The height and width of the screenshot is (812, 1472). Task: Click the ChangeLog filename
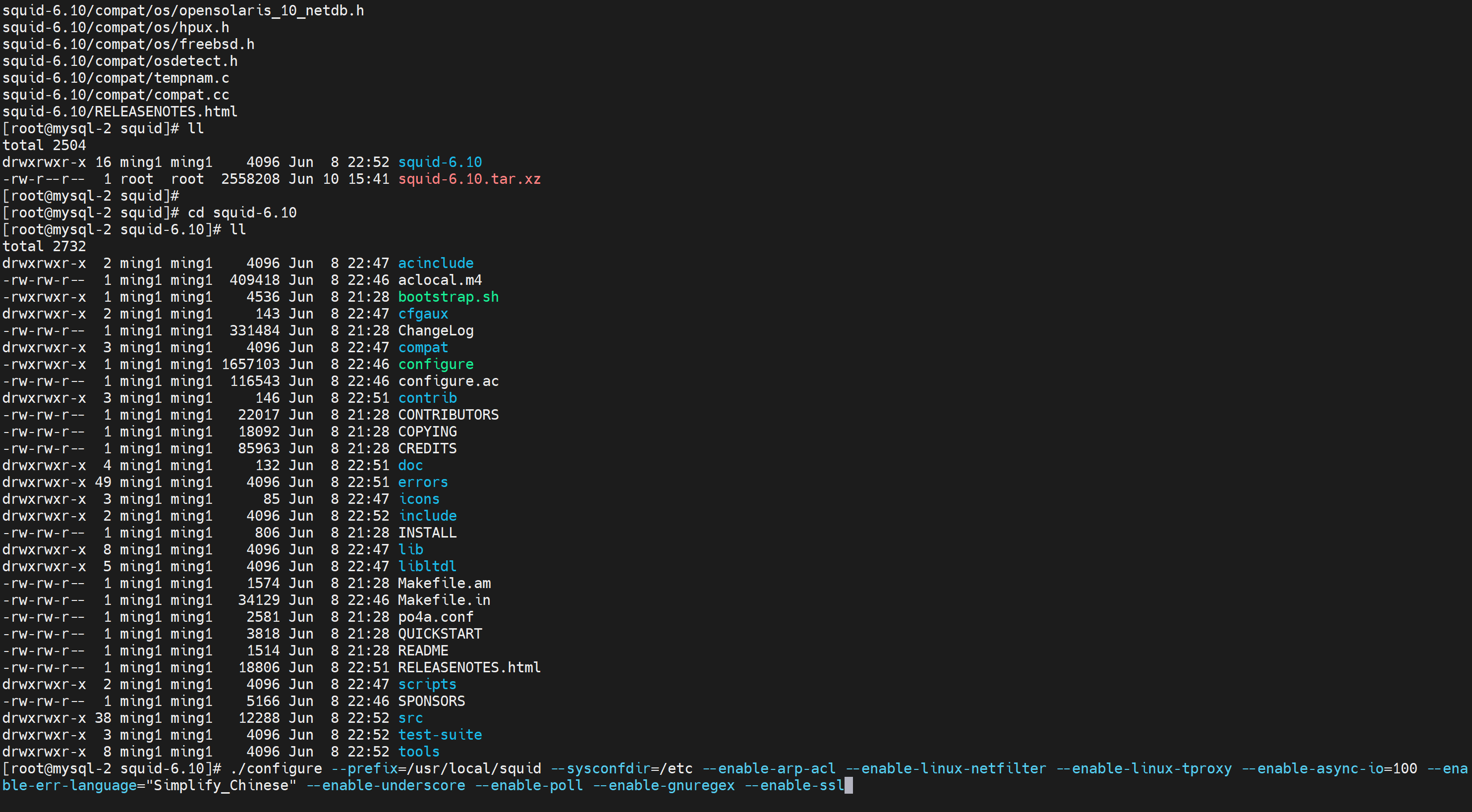(436, 330)
